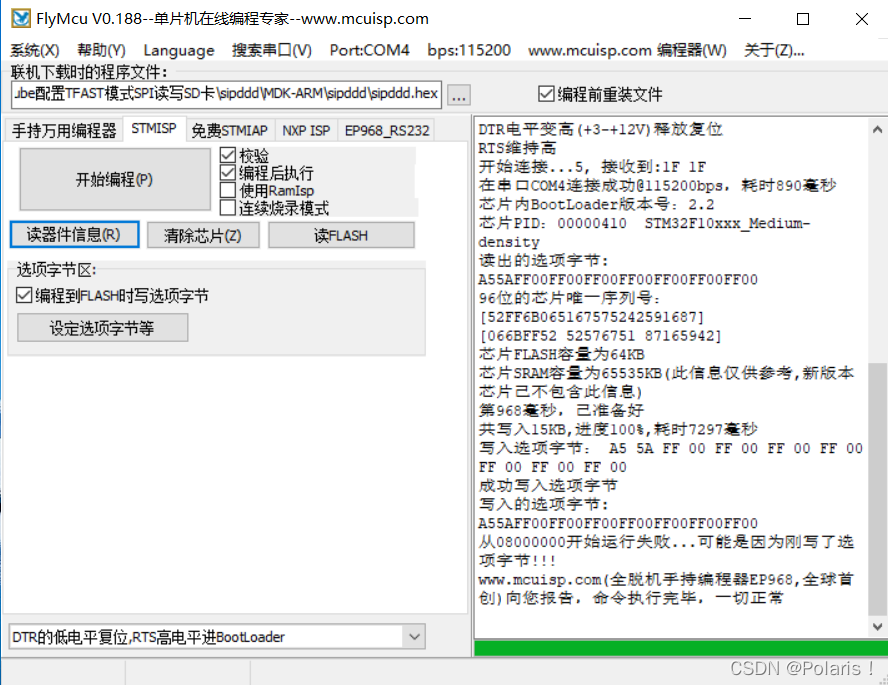Minimize the FlyMcu window
Image resolution: width=888 pixels, height=685 pixels.
point(745,19)
